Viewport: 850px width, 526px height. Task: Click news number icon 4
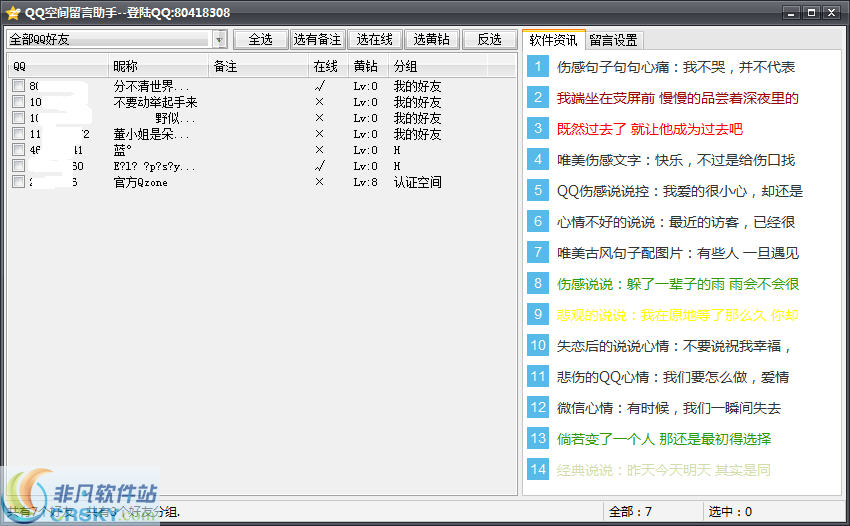[538, 159]
